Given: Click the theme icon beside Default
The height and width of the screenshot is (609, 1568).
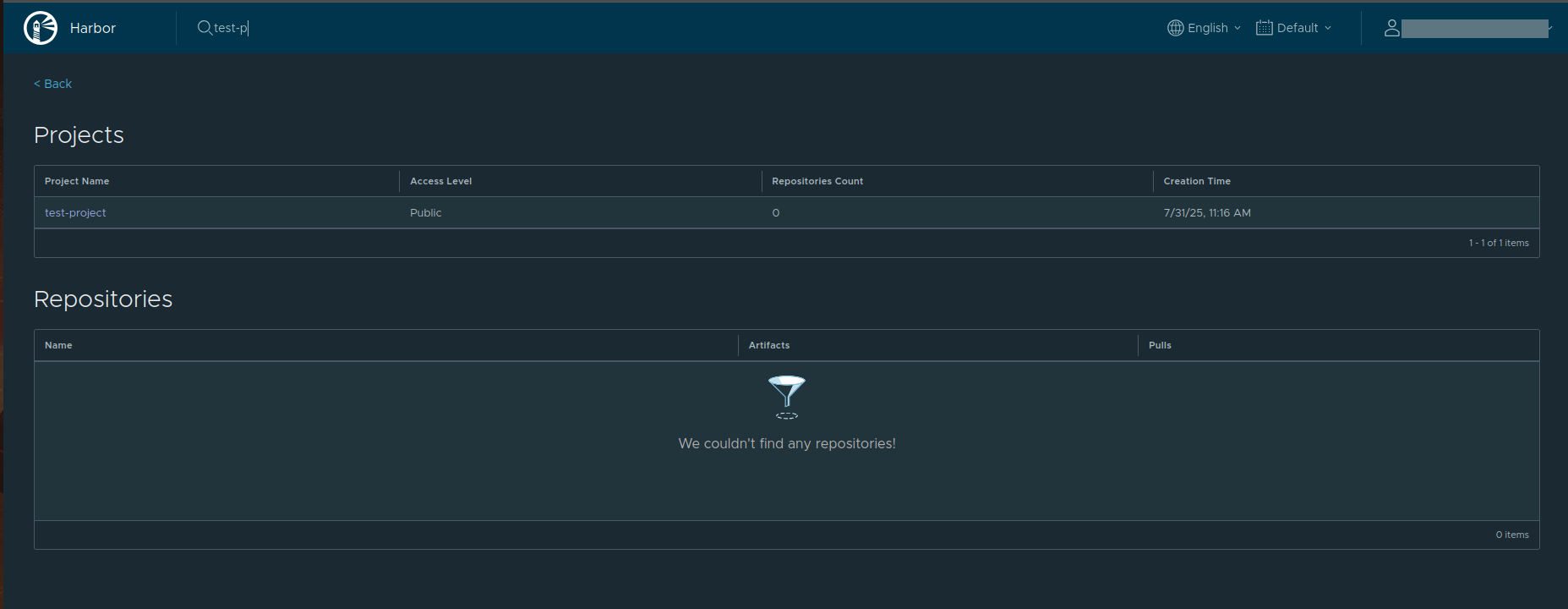Looking at the screenshot, I should [1264, 28].
